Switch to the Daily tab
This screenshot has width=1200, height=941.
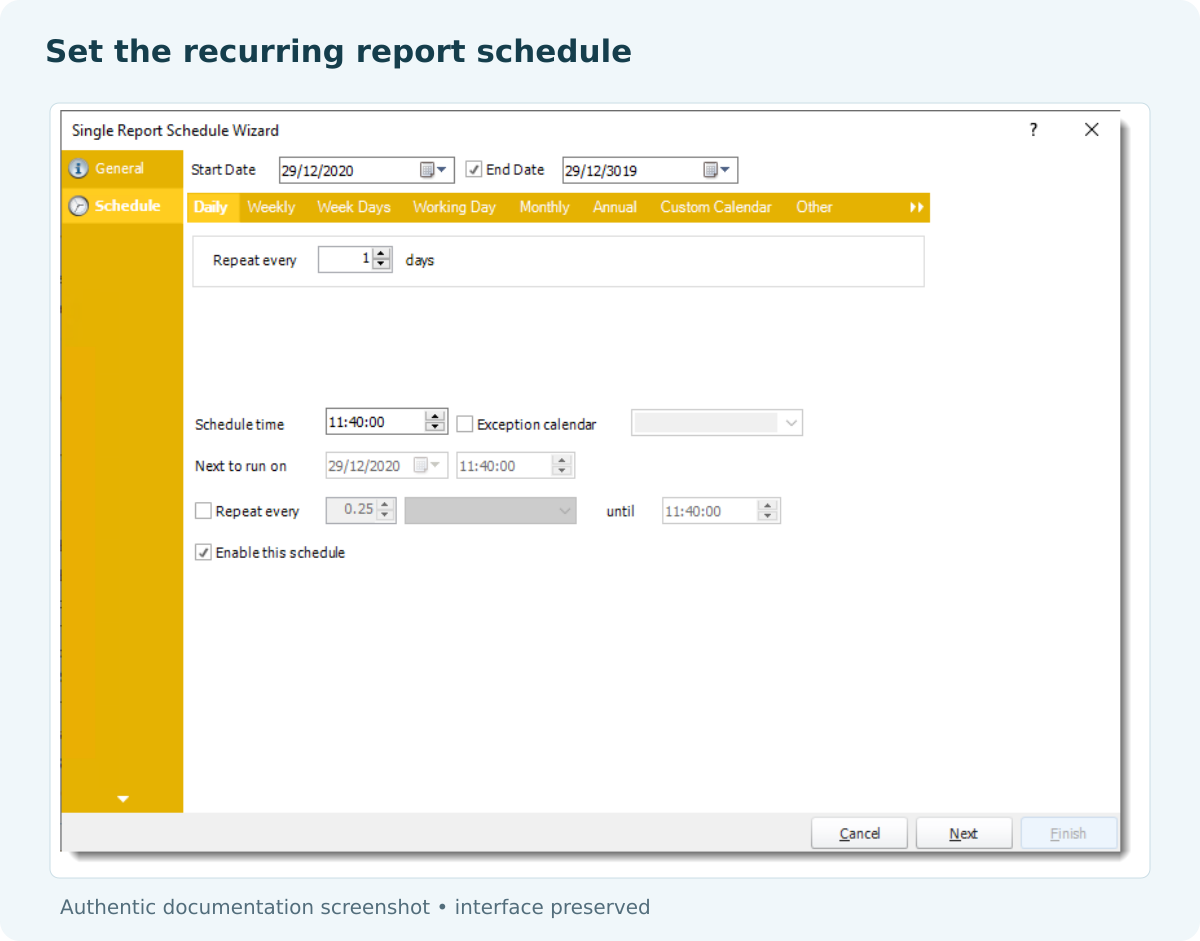[x=211, y=207]
